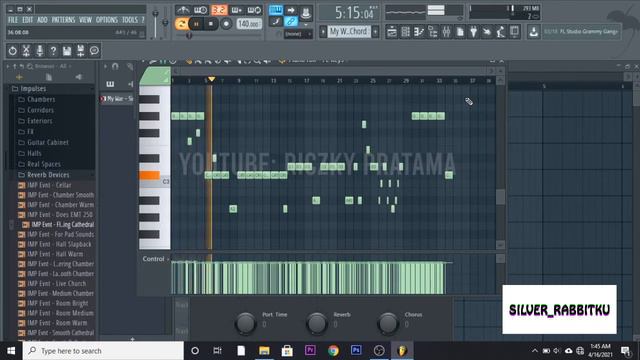Click the cut and merge tool icon
Viewport: 640px width, 360px height.
[26, 51]
